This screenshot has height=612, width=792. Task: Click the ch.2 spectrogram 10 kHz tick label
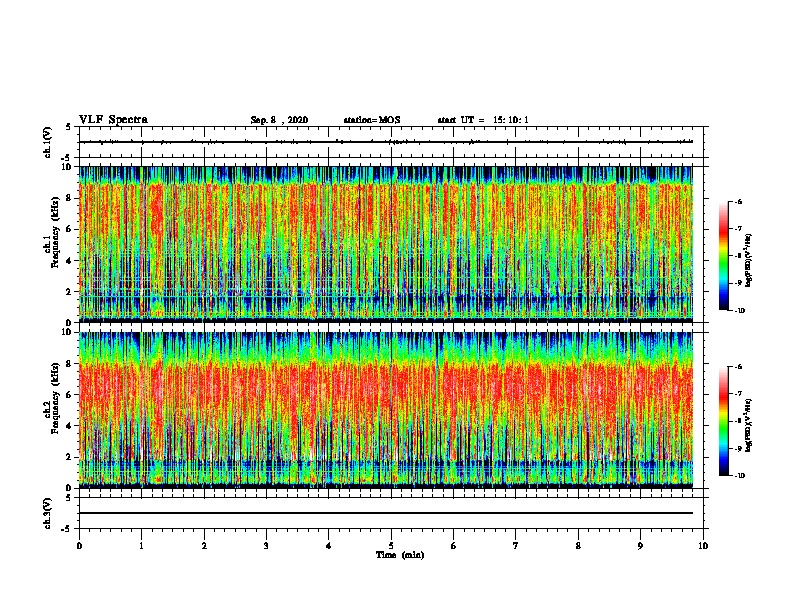(66, 332)
